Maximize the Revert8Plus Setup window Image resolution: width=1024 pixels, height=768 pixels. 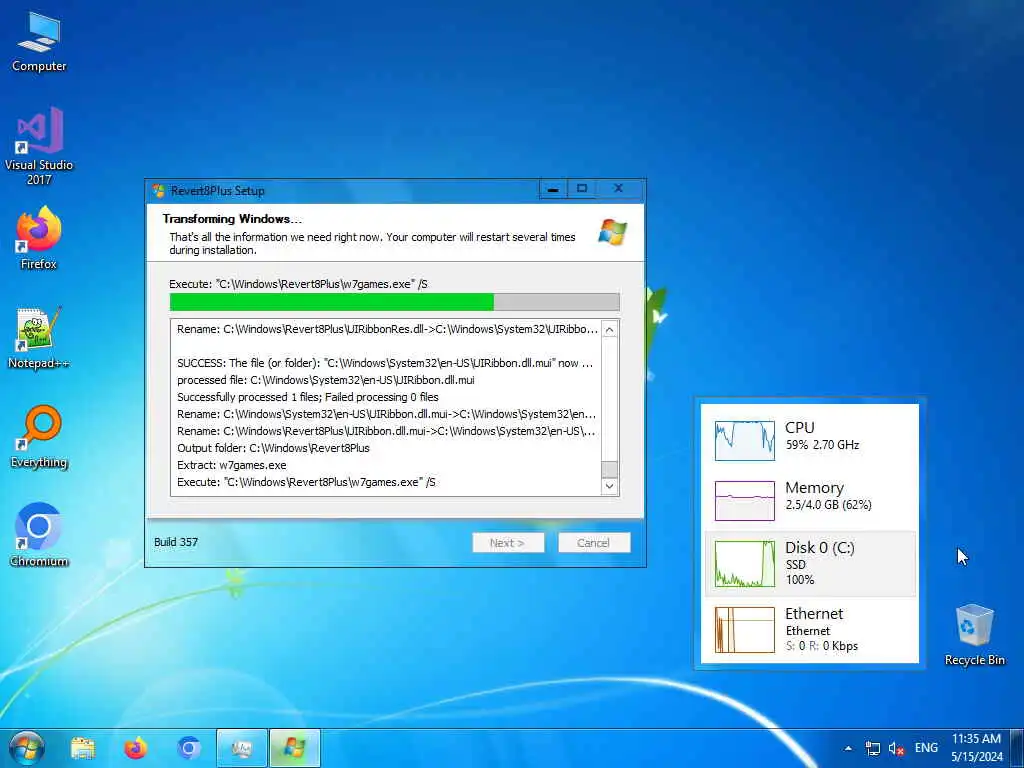582,189
